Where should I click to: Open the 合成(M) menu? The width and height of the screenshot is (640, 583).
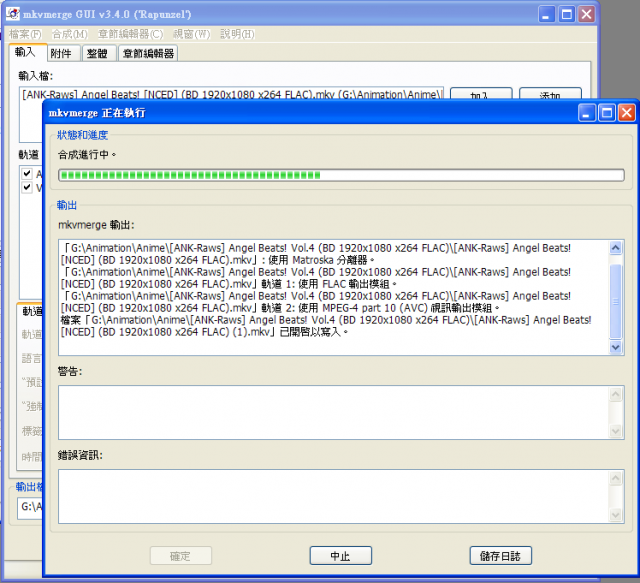click(x=70, y=34)
